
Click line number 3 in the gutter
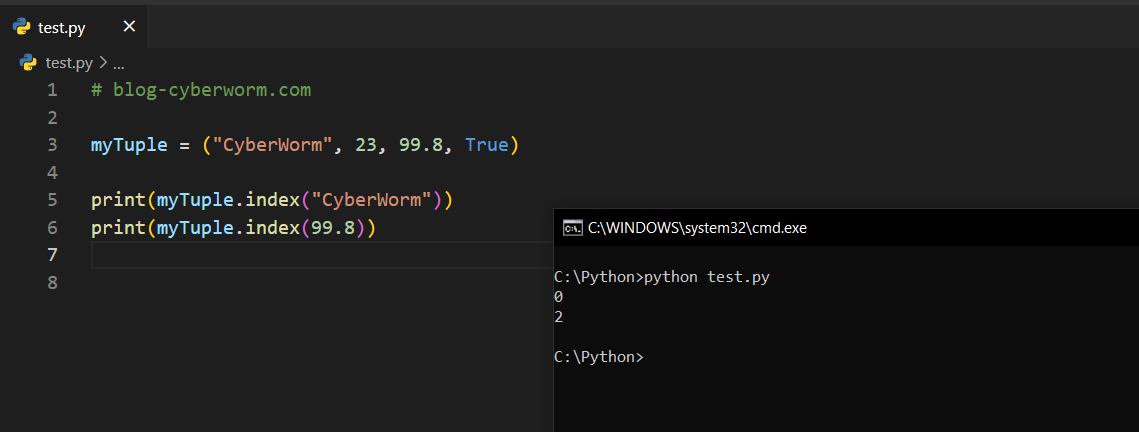[x=52, y=145]
